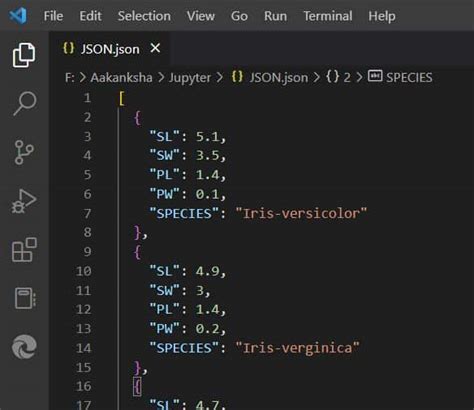The image size is (474, 410).
Task: Click the "SW": 3.5 entry
Action: [188, 156]
